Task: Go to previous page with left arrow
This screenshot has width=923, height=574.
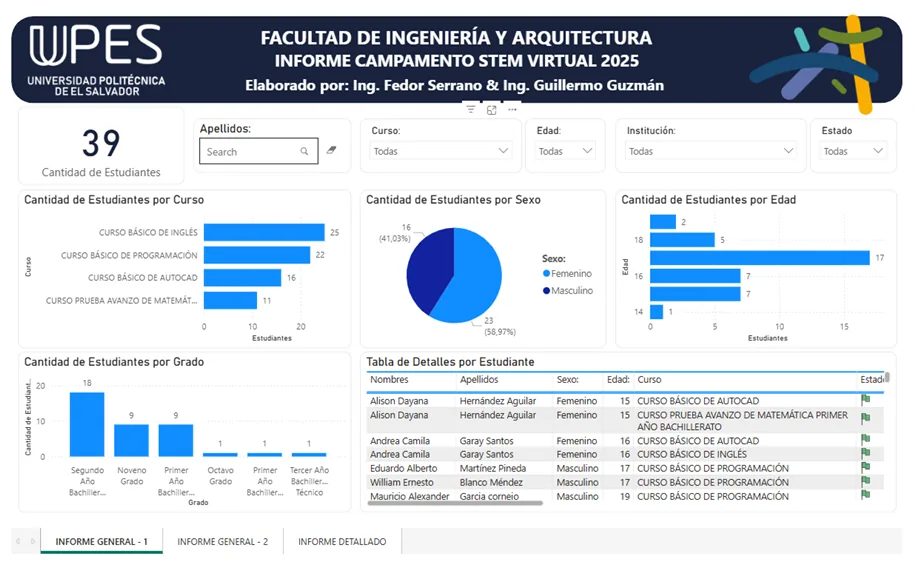Action: [18, 541]
